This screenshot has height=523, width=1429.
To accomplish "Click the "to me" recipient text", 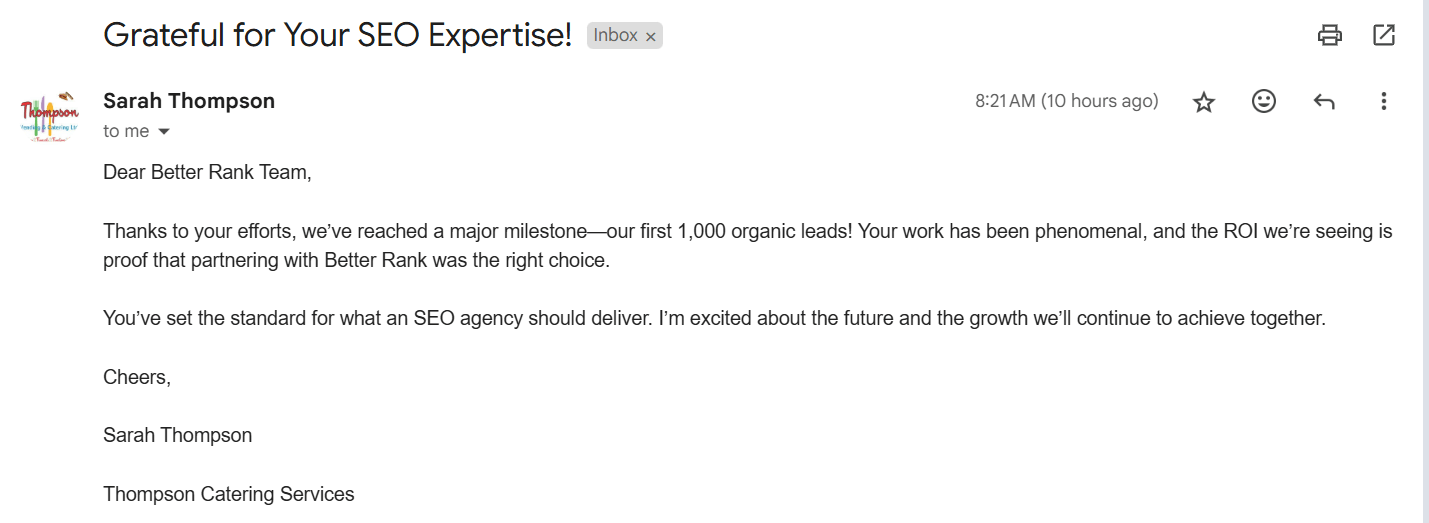I will click(x=126, y=131).
